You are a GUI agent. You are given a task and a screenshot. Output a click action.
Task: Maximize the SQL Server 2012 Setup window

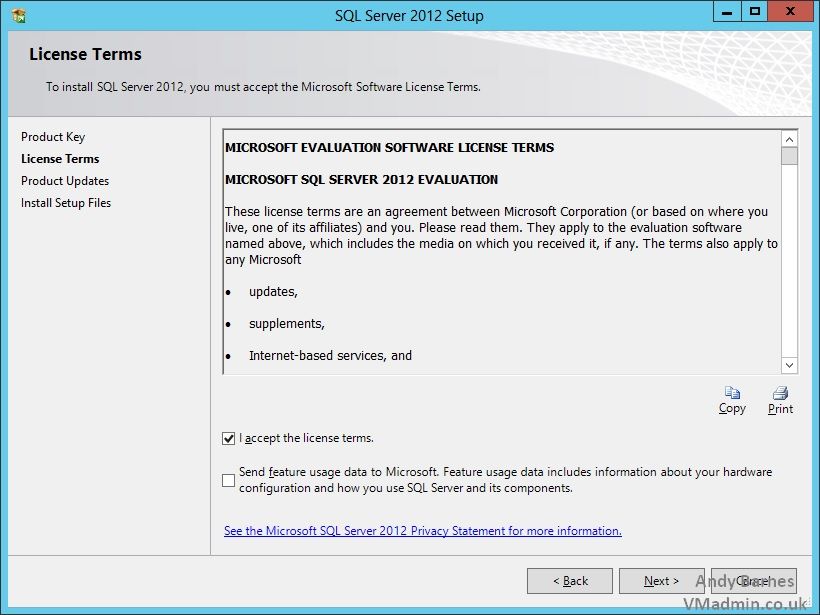(755, 12)
